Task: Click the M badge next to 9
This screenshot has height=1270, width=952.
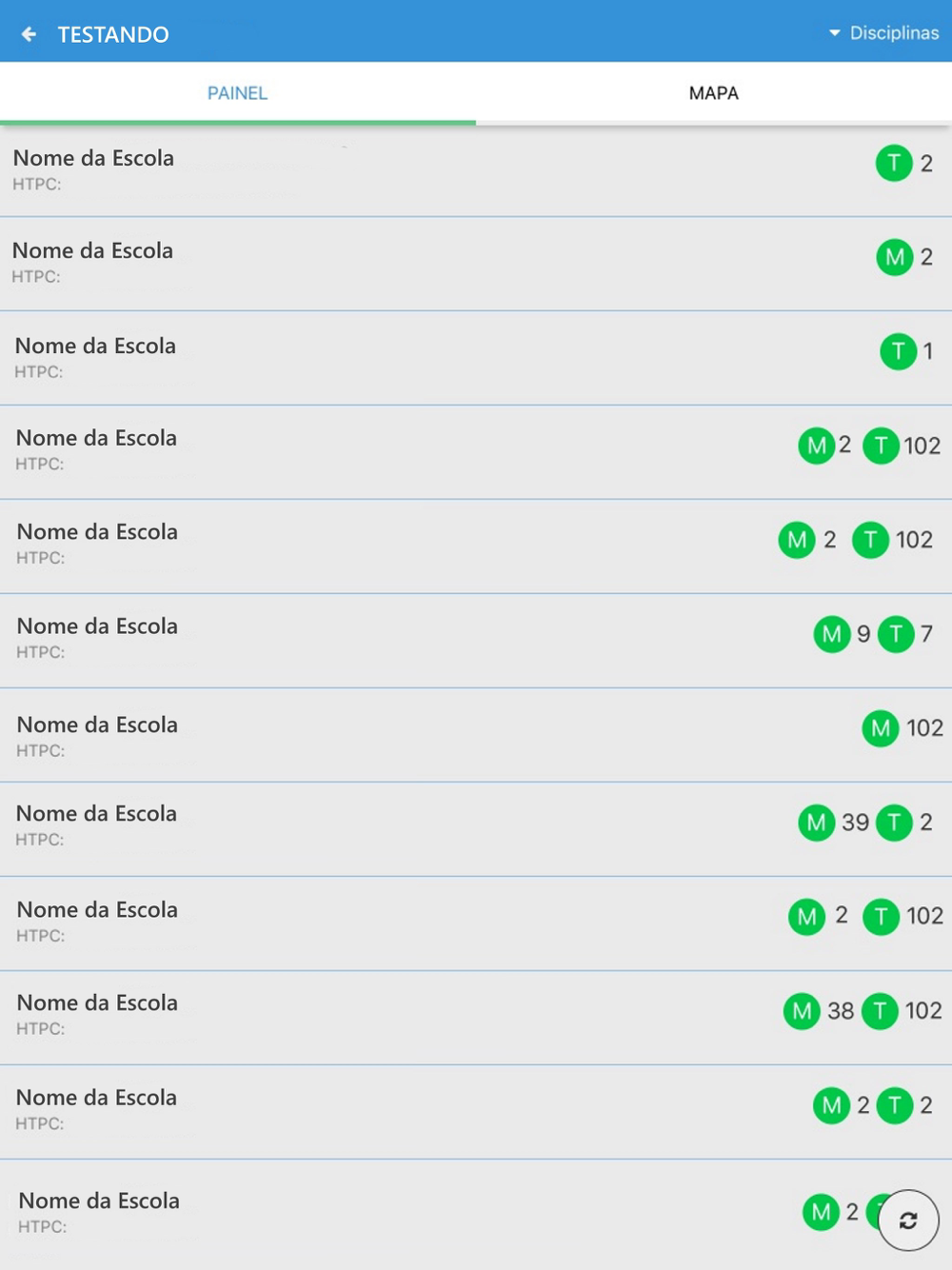Action: coord(831,634)
